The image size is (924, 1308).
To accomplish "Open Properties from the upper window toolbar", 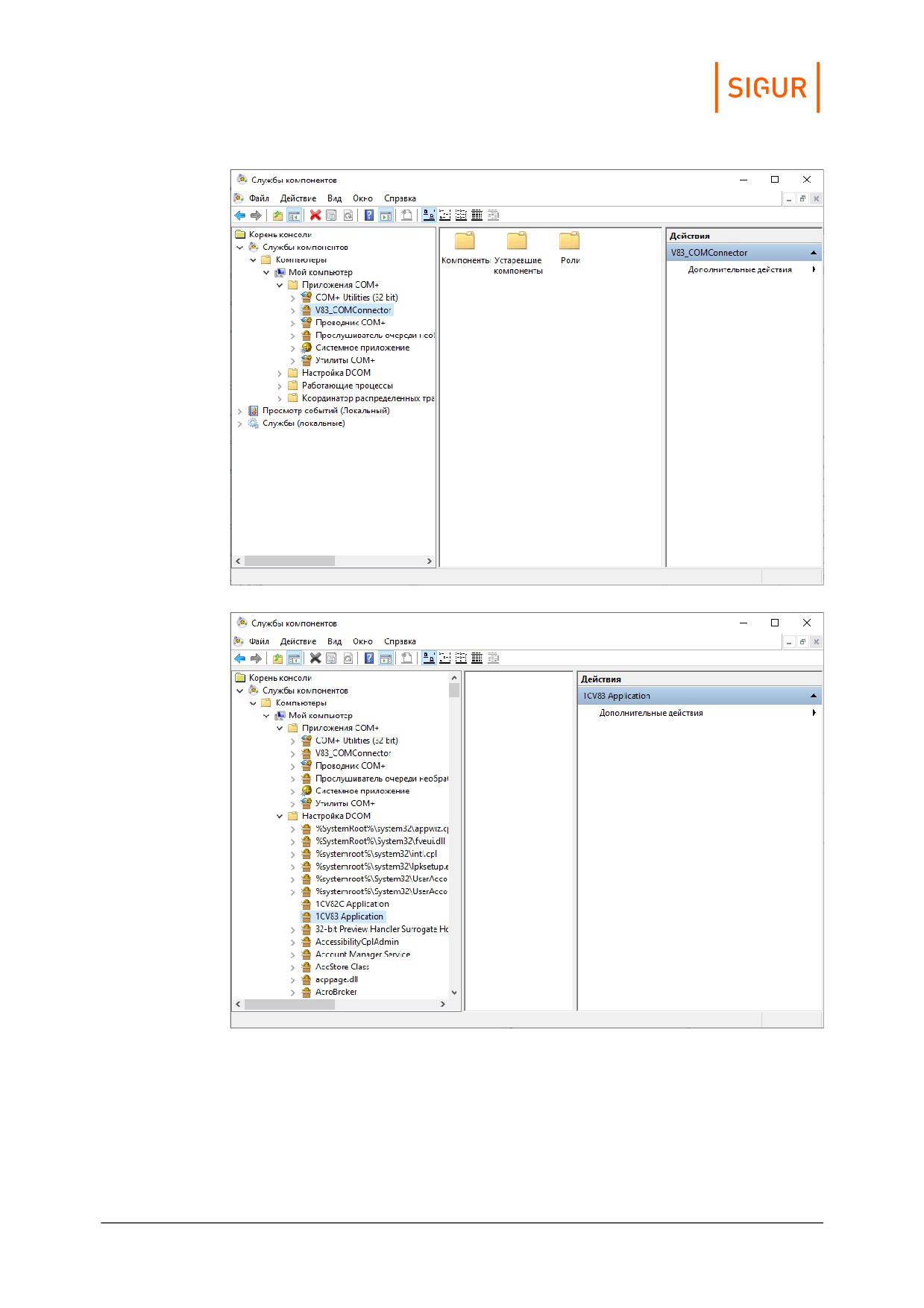I will point(331,216).
